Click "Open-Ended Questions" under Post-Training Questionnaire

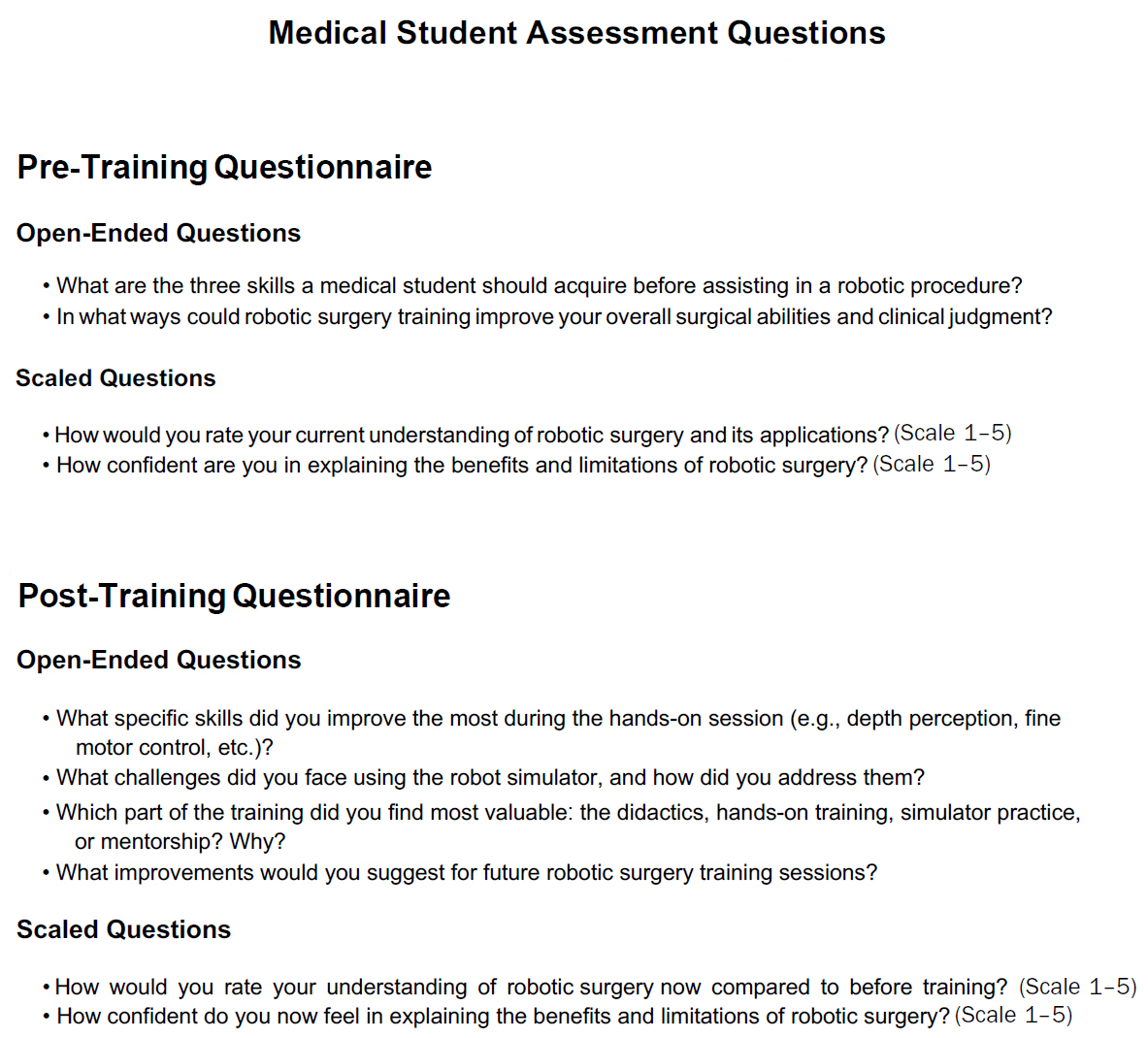coord(158,660)
